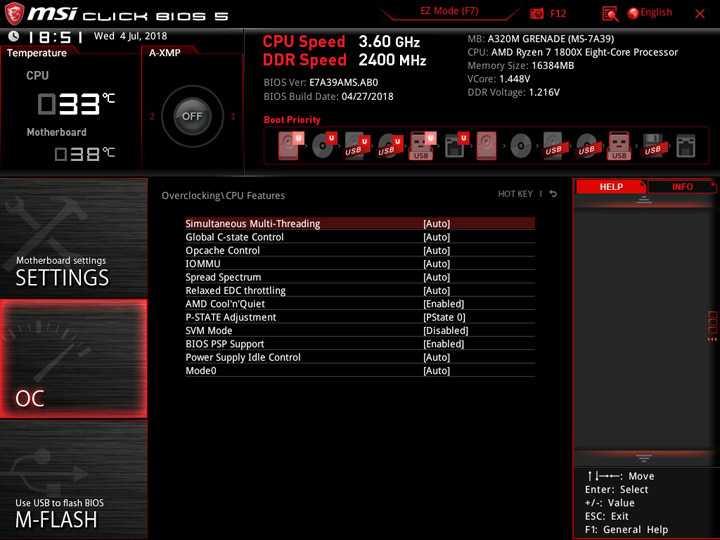Click the HOT KEY button
This screenshot has width=720, height=540.
click(515, 194)
